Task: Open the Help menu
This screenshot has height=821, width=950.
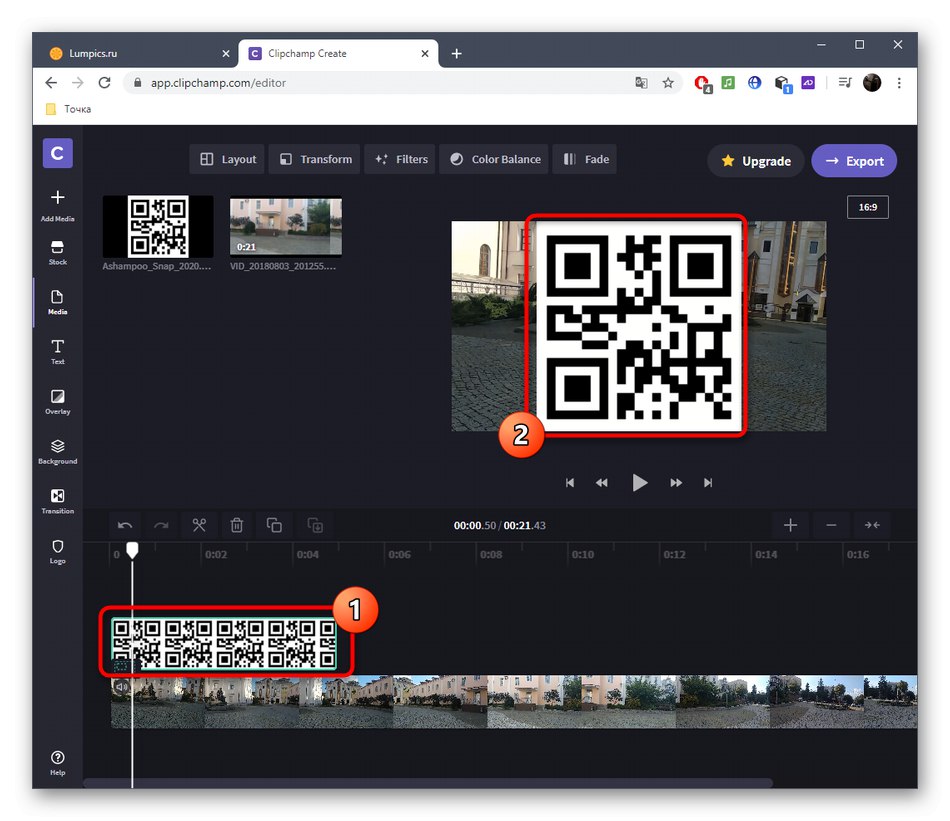Action: (x=58, y=762)
